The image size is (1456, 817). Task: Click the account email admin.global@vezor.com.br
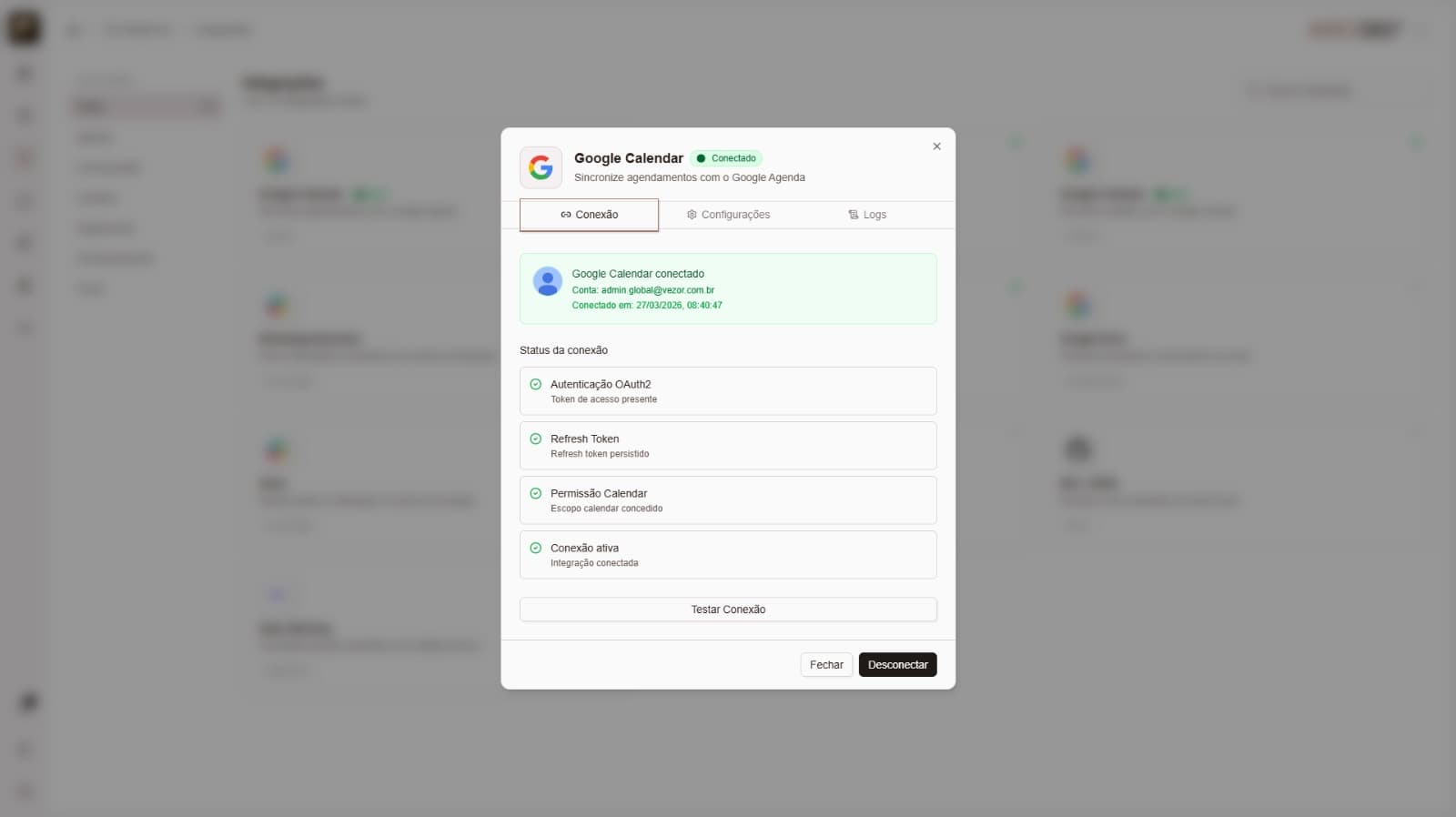(x=658, y=290)
